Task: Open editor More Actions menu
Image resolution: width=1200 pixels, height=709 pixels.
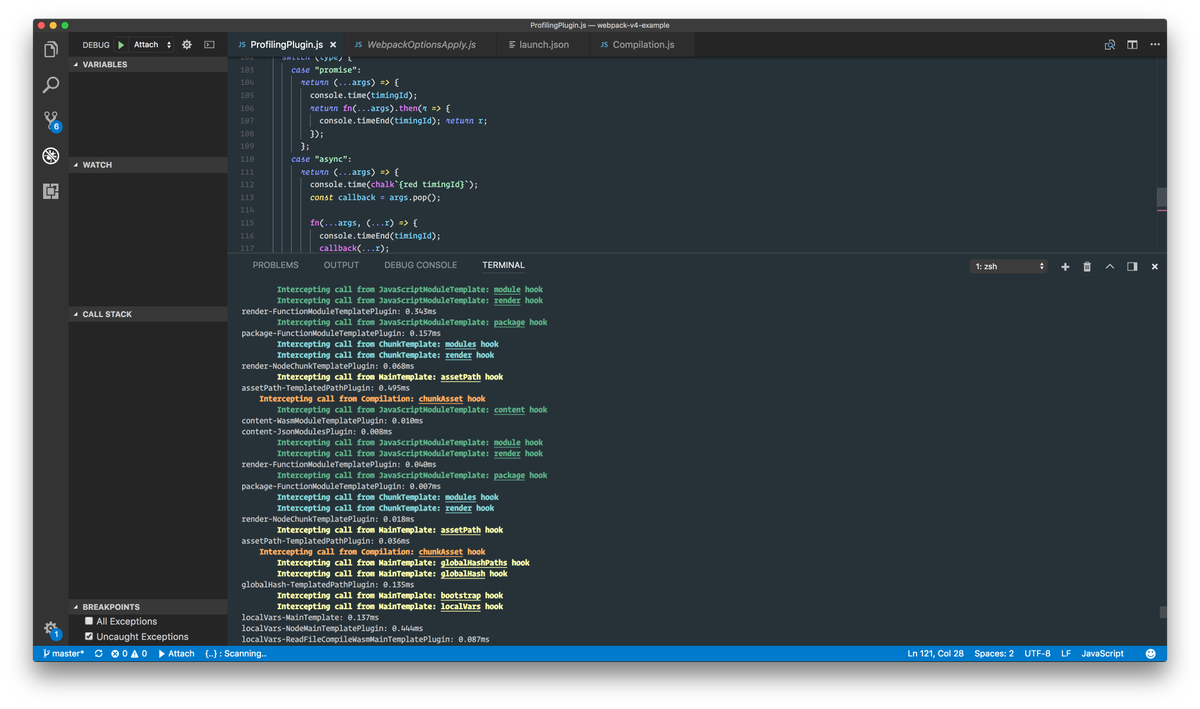Action: pos(1155,45)
